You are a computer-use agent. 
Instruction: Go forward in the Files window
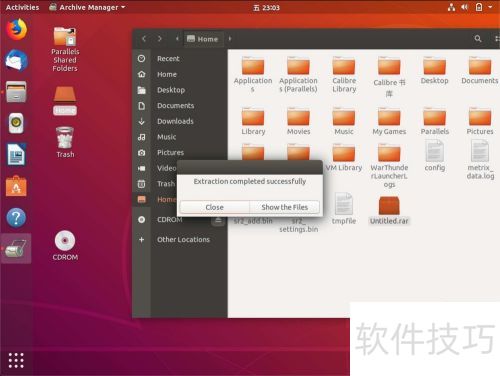[x=160, y=39]
